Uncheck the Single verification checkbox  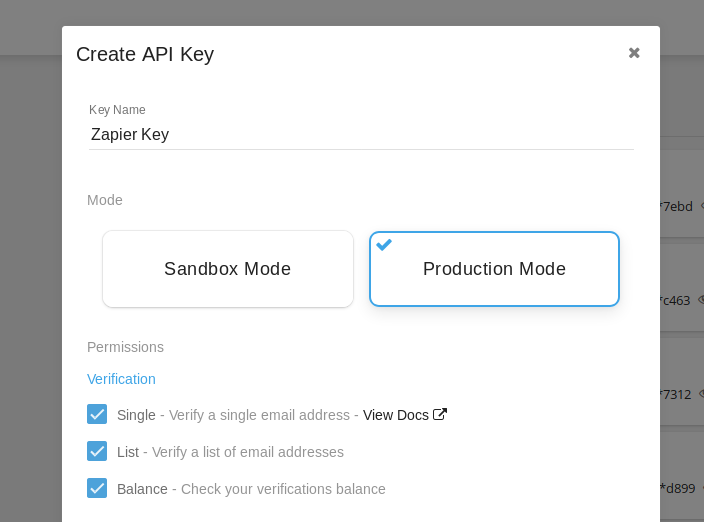97,414
